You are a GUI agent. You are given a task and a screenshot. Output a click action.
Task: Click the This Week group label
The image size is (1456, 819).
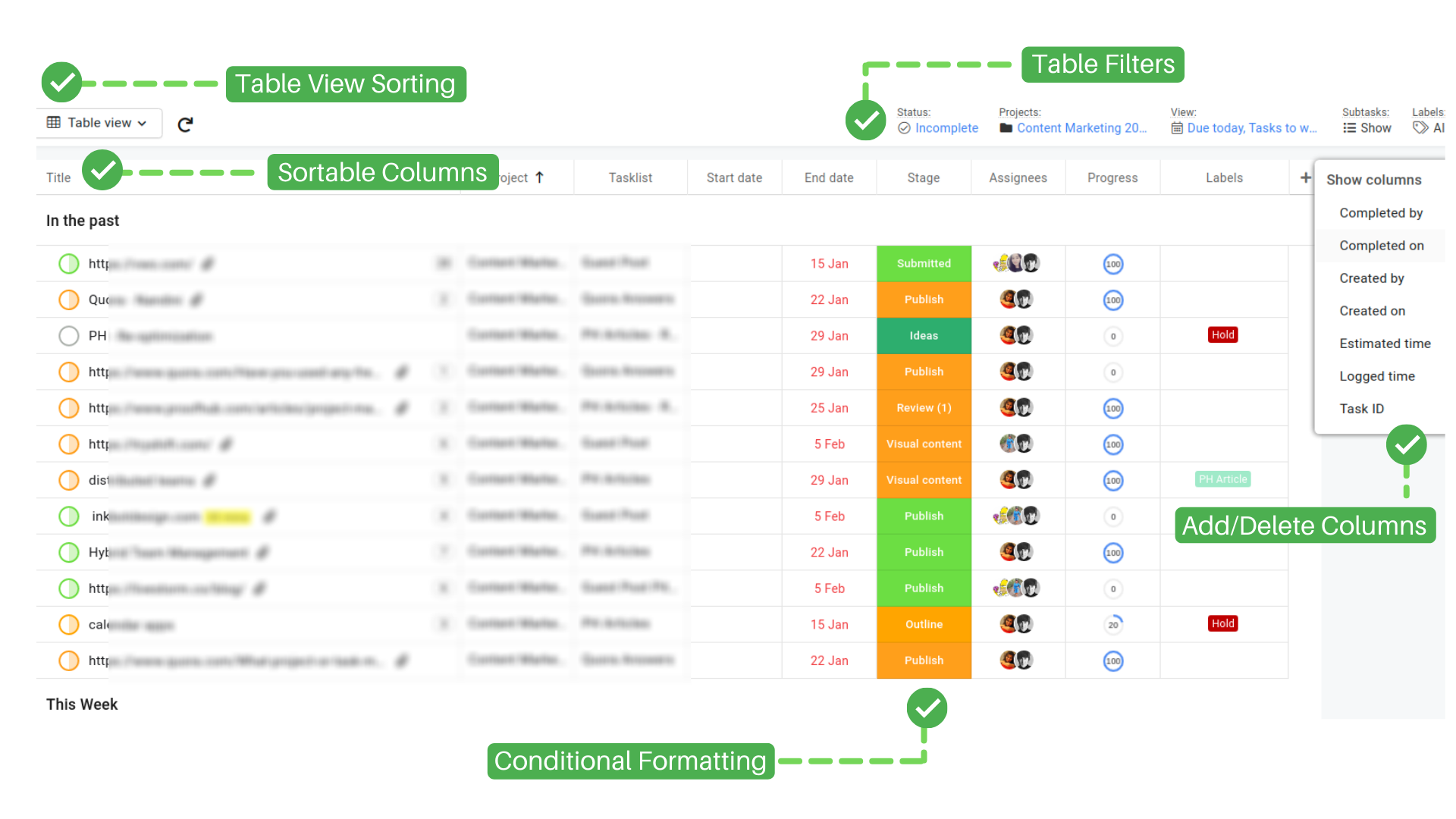click(x=83, y=702)
